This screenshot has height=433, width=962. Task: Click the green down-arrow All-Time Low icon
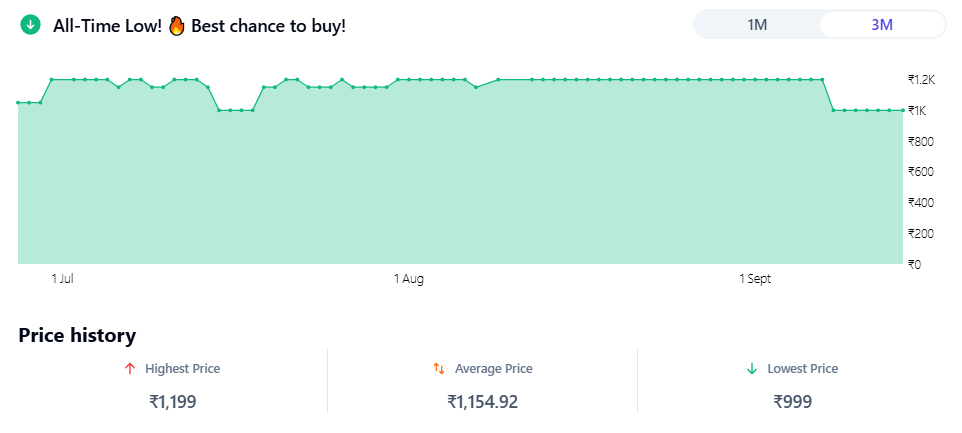[30, 25]
